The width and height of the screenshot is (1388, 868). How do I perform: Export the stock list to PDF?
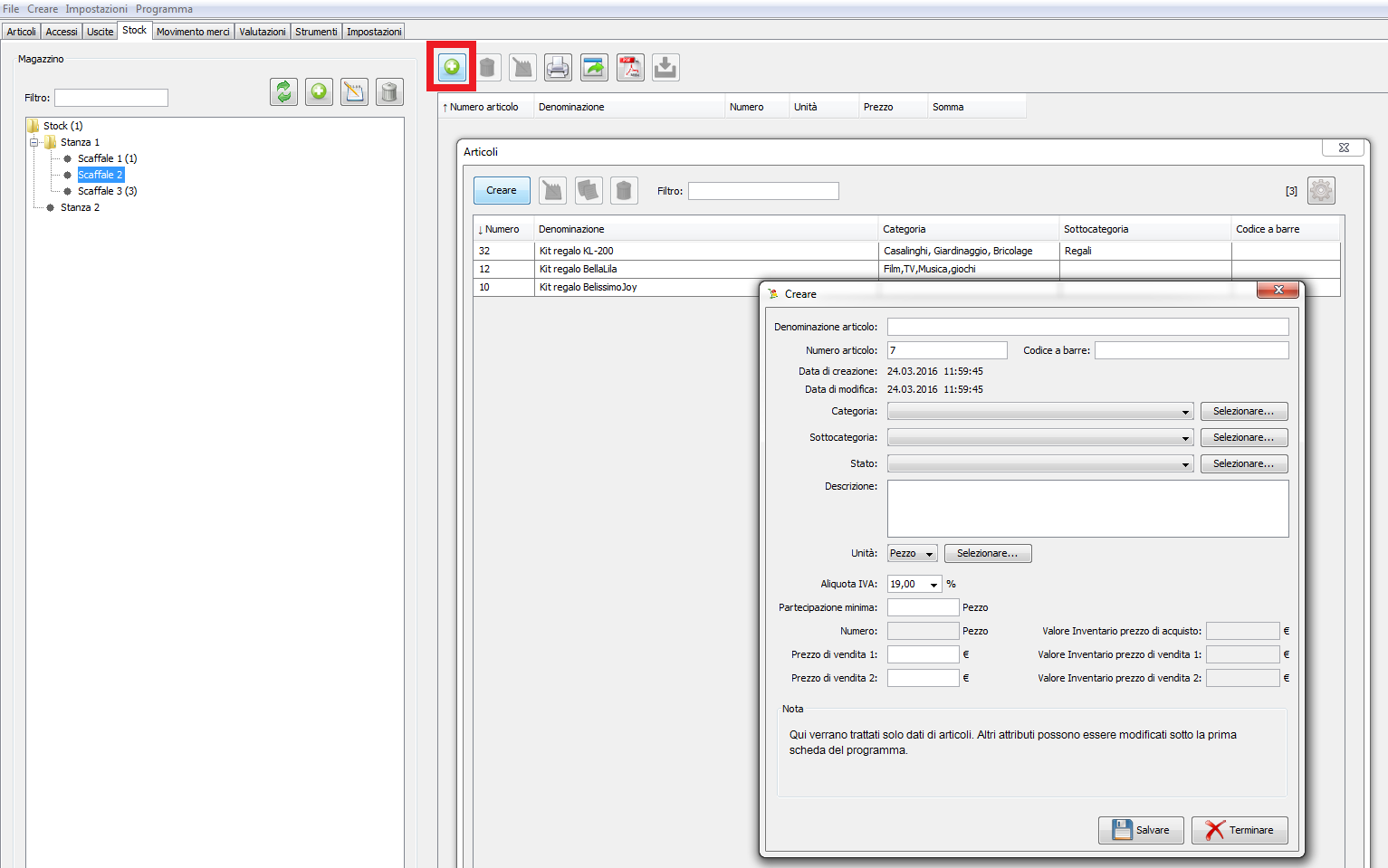click(630, 67)
